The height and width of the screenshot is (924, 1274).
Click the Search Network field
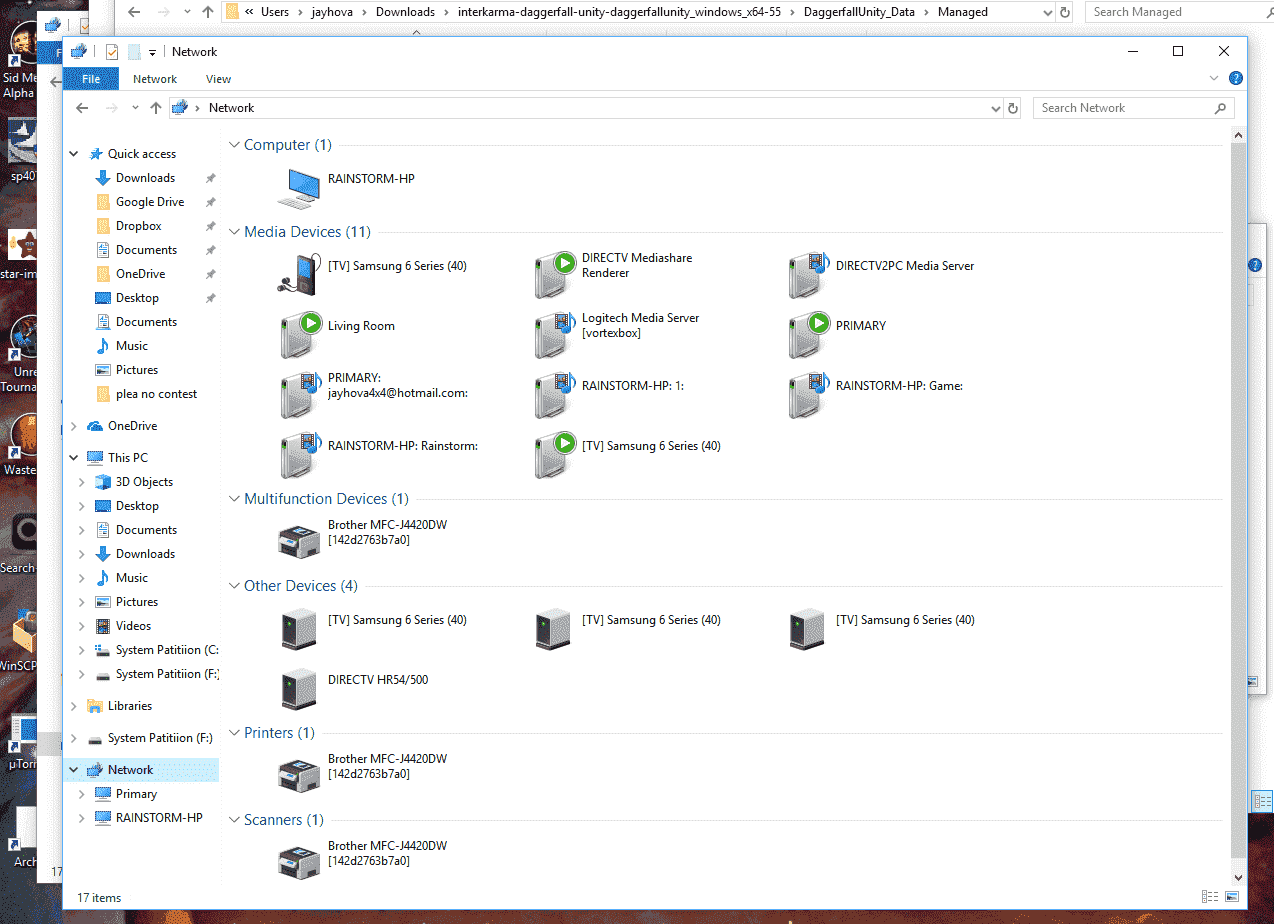pos(1133,108)
